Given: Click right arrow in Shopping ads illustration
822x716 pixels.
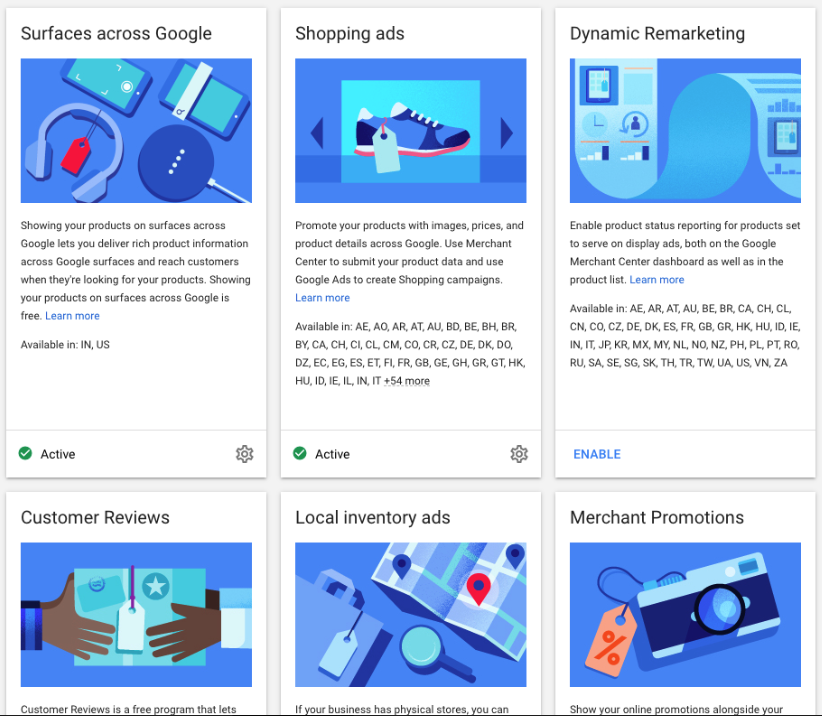Looking at the screenshot, I should pyautogui.click(x=506, y=132).
